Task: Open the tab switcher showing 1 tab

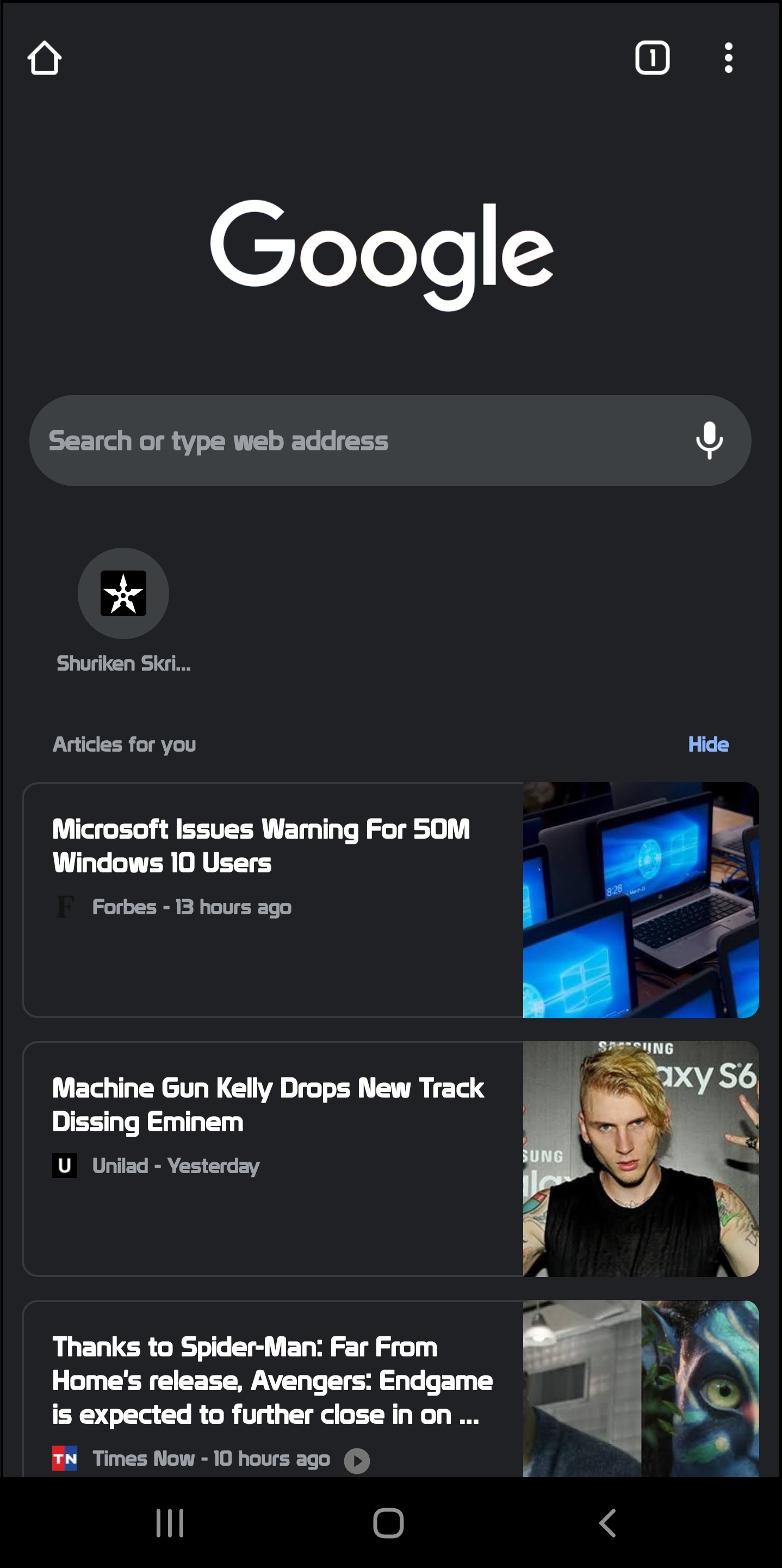Action: tap(652, 58)
